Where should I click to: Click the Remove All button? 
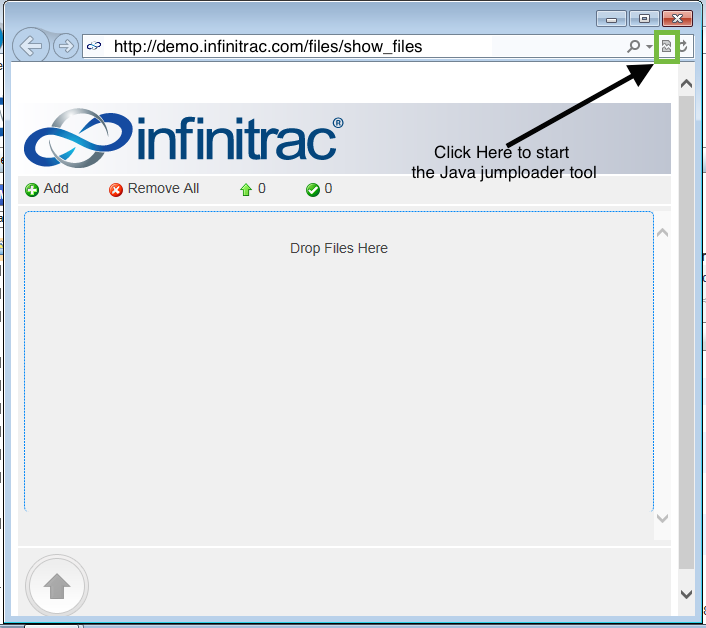pyautogui.click(x=154, y=189)
